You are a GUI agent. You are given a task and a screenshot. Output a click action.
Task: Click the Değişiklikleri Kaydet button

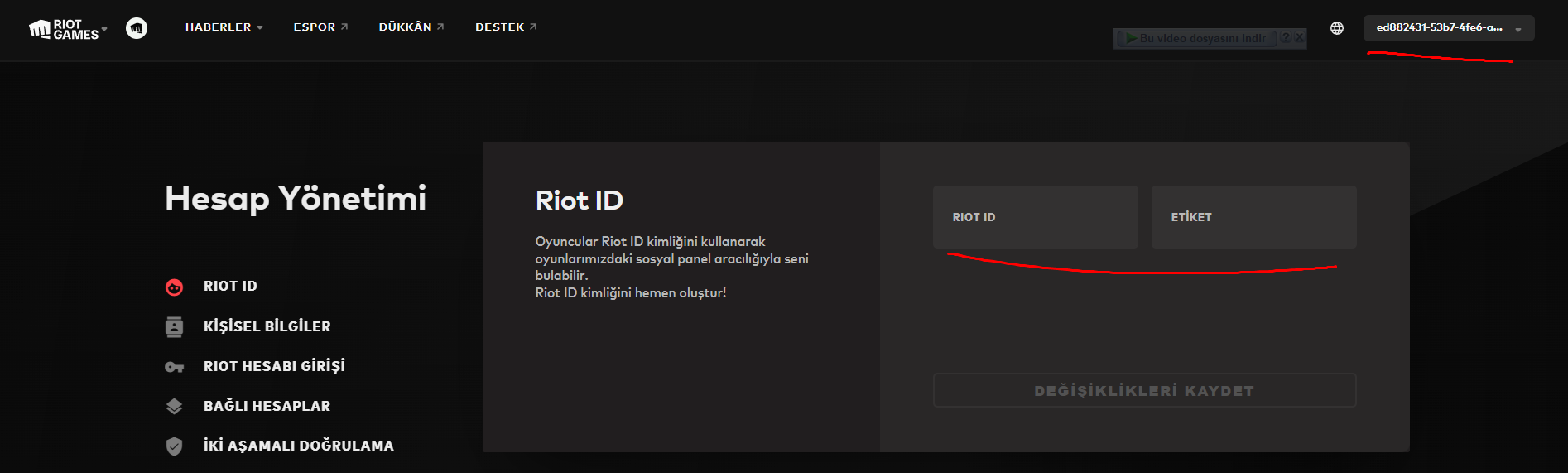click(1144, 390)
